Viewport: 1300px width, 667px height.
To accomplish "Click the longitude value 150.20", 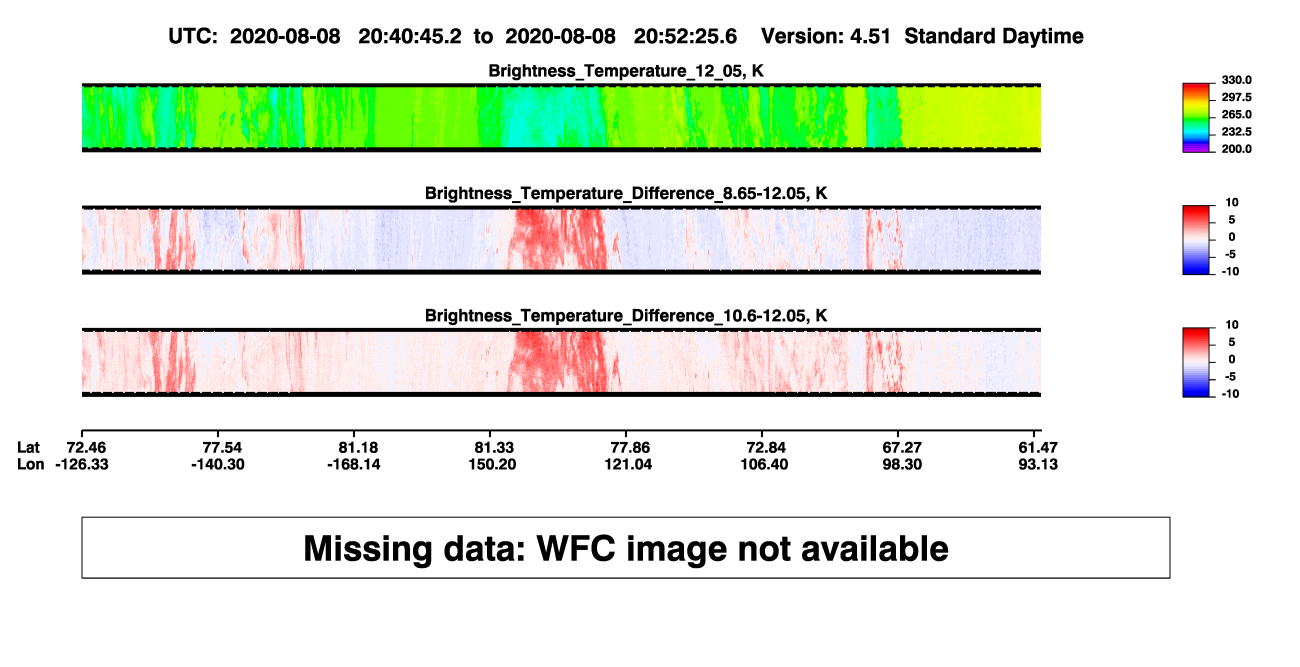I will pyautogui.click(x=492, y=464).
